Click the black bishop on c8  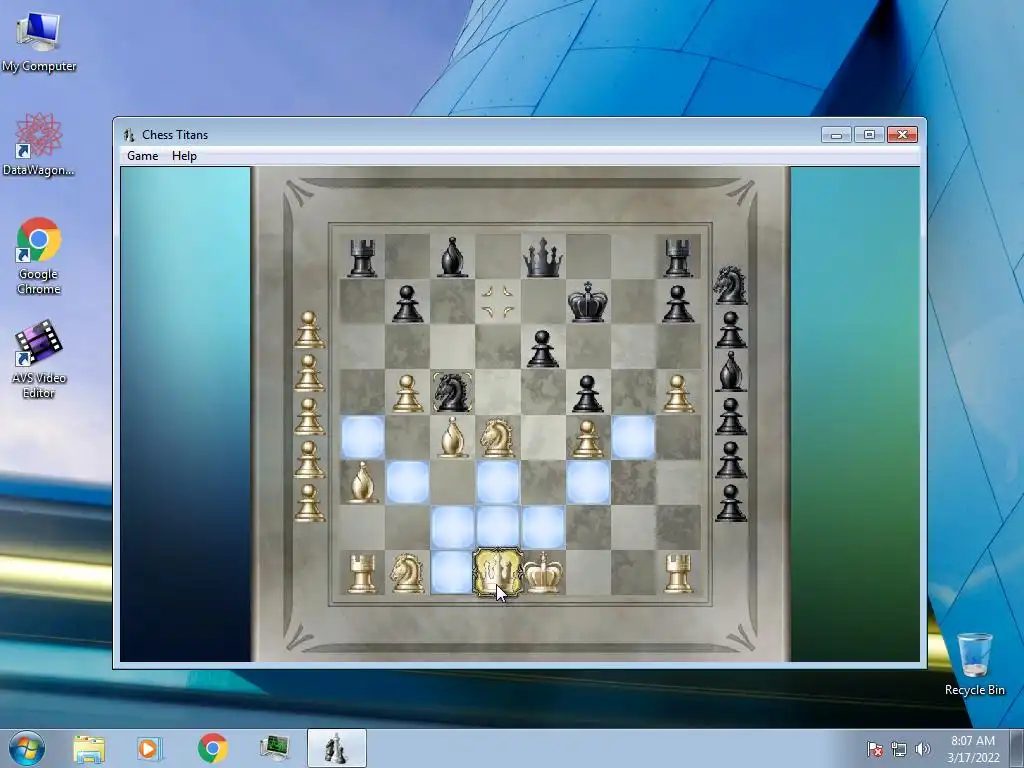[x=452, y=257]
